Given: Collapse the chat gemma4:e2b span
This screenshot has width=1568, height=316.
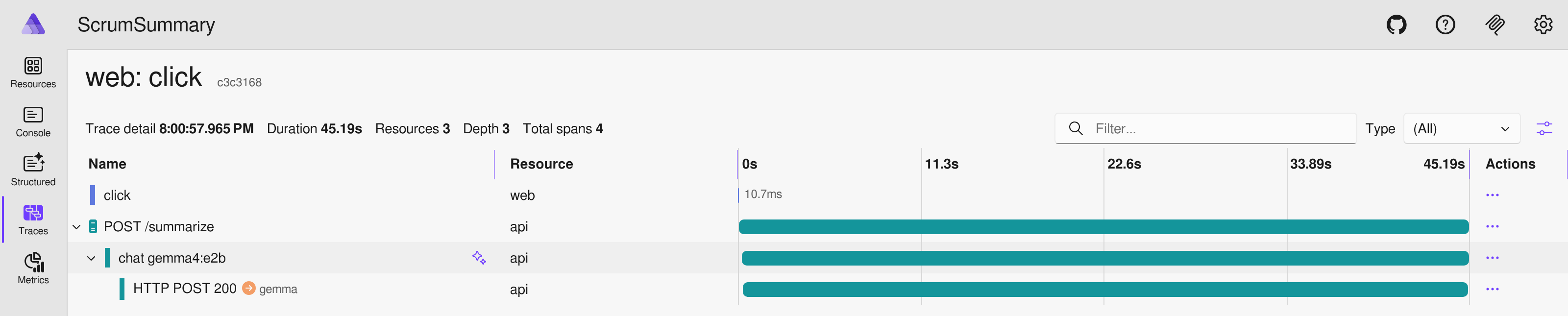Looking at the screenshot, I should (x=91, y=258).
